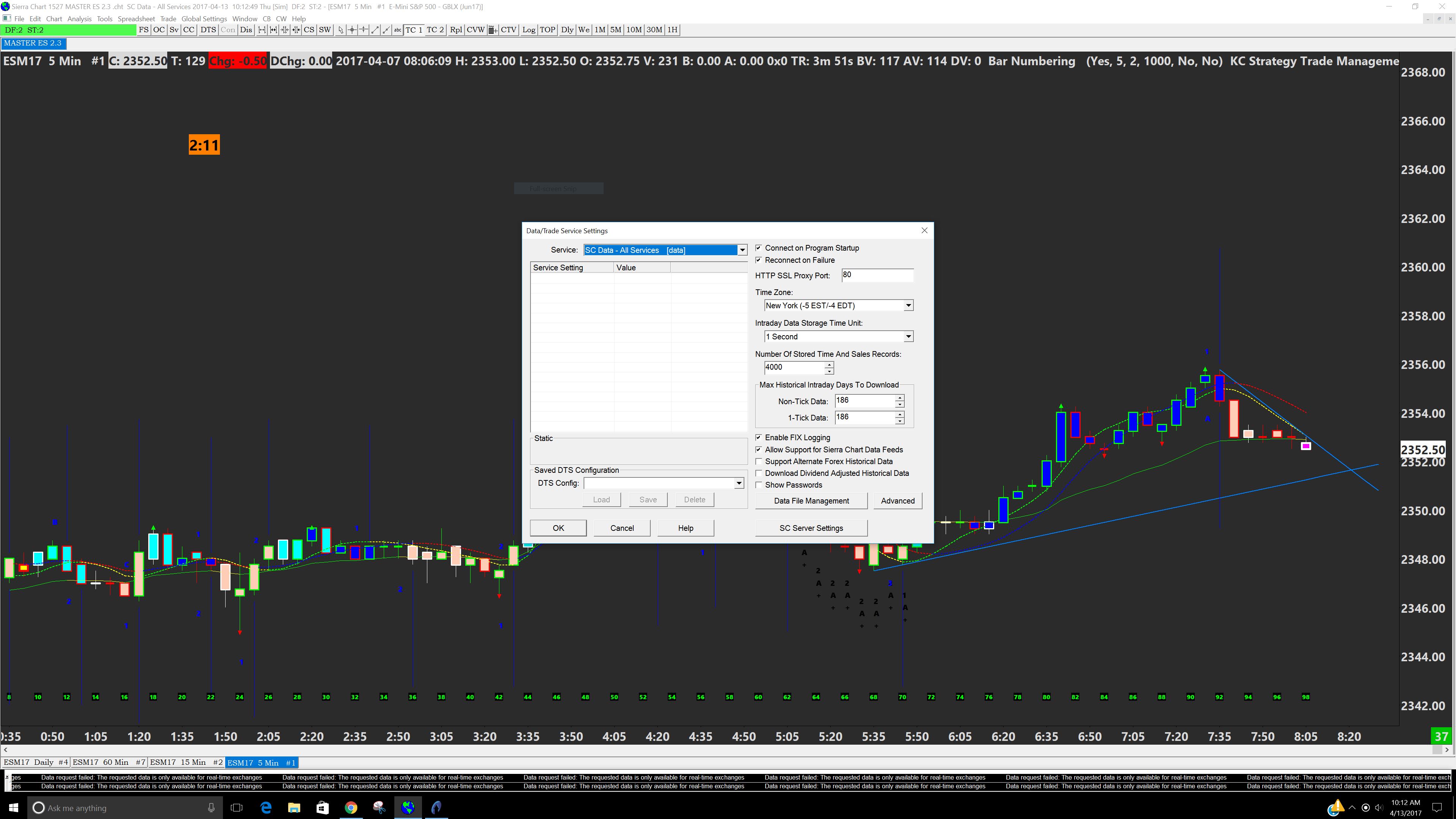Image resolution: width=1456 pixels, height=819 pixels.
Task: Select the chart values crosshair tool
Action: (352, 30)
